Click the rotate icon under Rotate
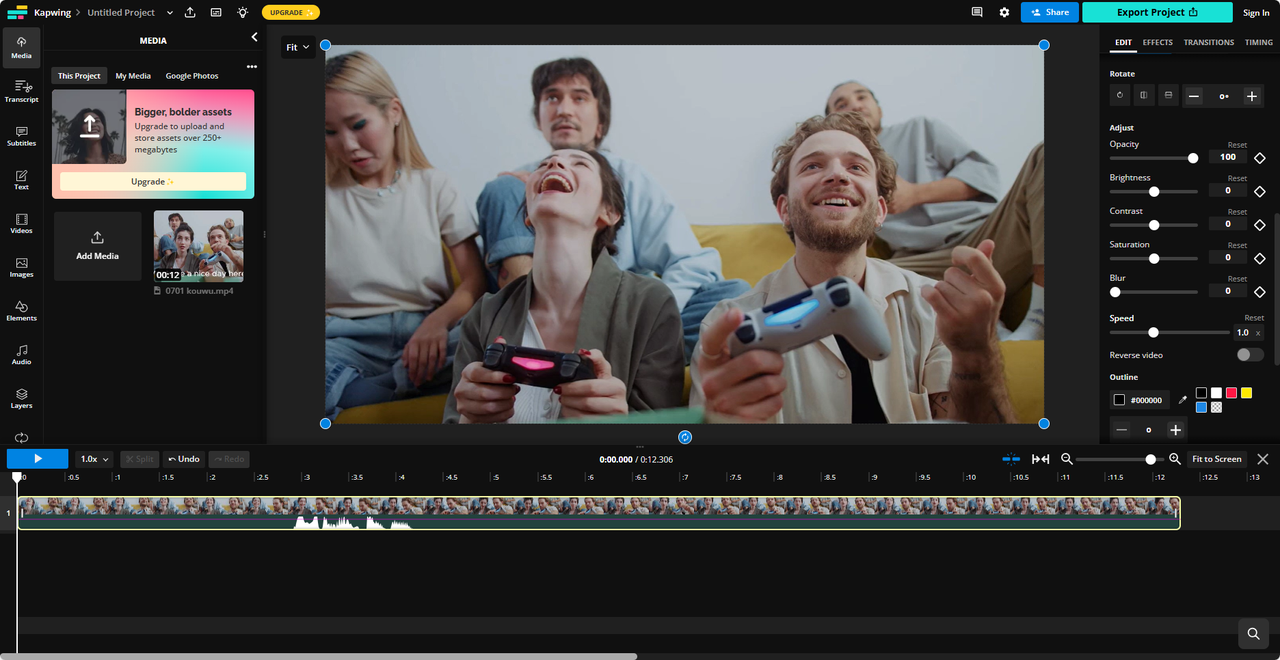This screenshot has height=660, width=1280. [1120, 96]
